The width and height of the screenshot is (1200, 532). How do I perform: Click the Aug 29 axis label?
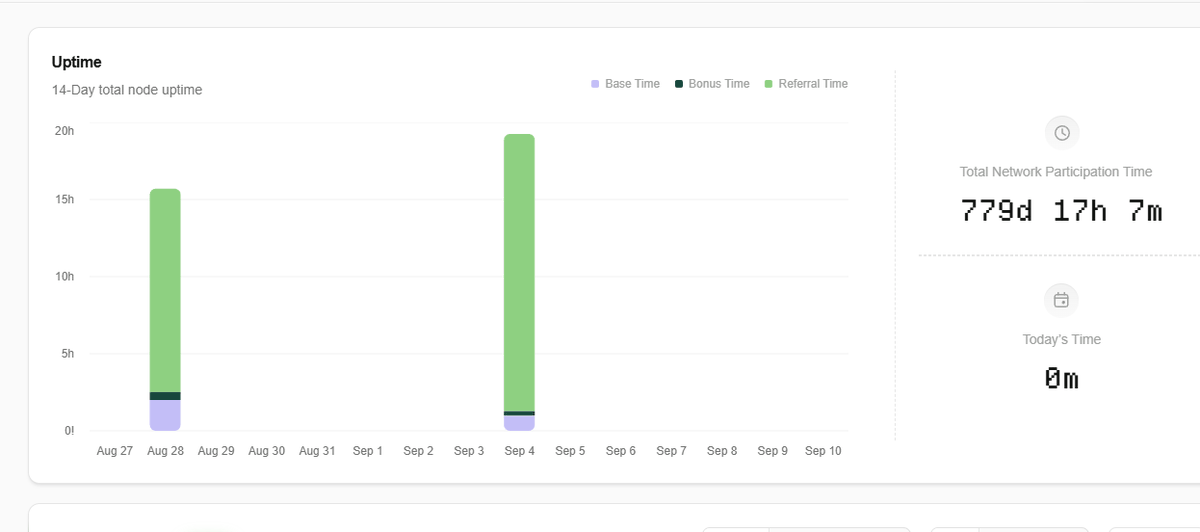pos(216,451)
